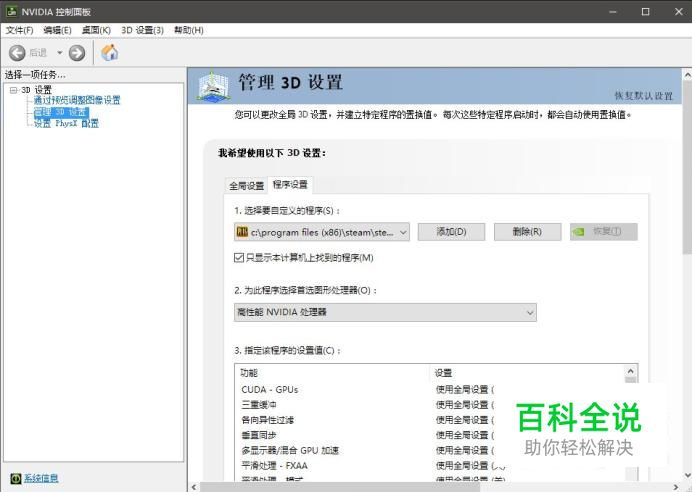Switch to the 程序设置 tab
The width and height of the screenshot is (692, 492).
(290, 184)
